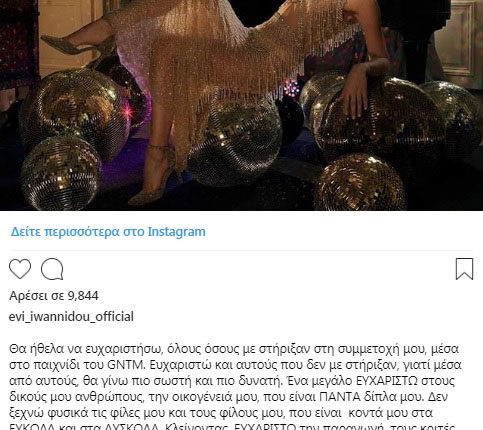483x430 pixels.
Task: Like the post with the heart icon
Action: click(x=20, y=269)
